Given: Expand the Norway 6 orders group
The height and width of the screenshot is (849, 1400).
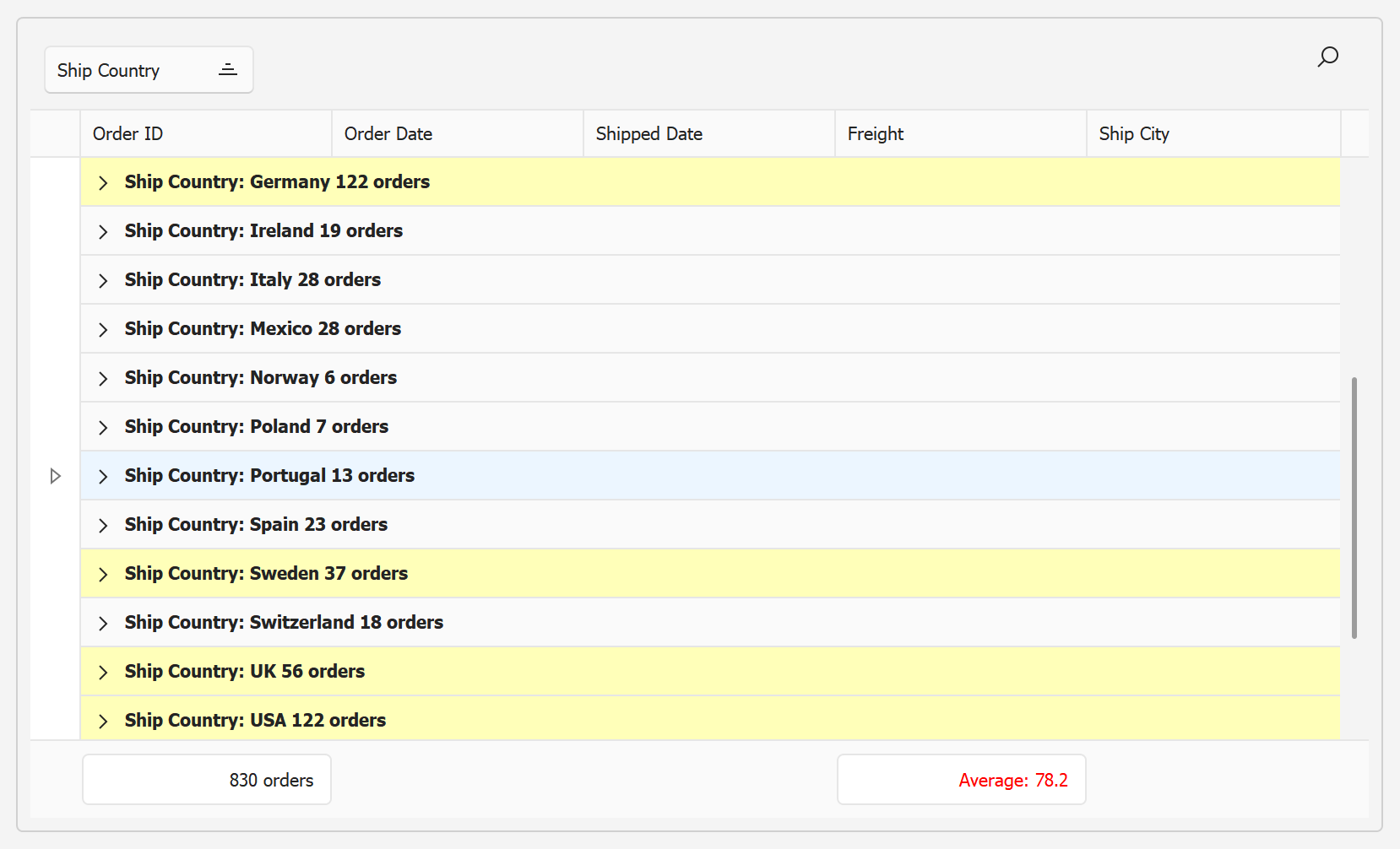Looking at the screenshot, I should pyautogui.click(x=103, y=378).
